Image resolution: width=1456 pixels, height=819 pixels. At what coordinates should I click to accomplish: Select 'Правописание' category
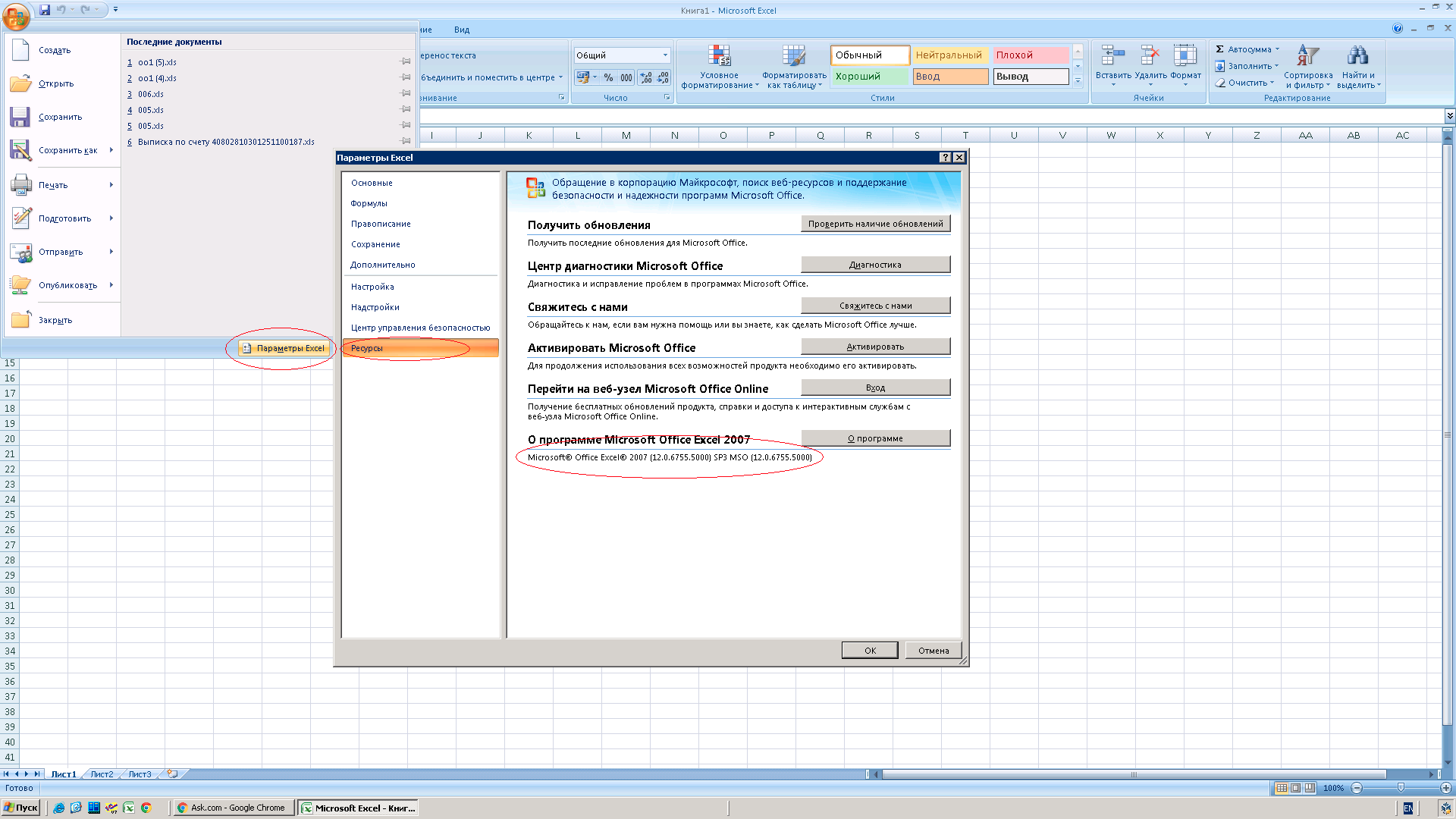pyautogui.click(x=420, y=224)
